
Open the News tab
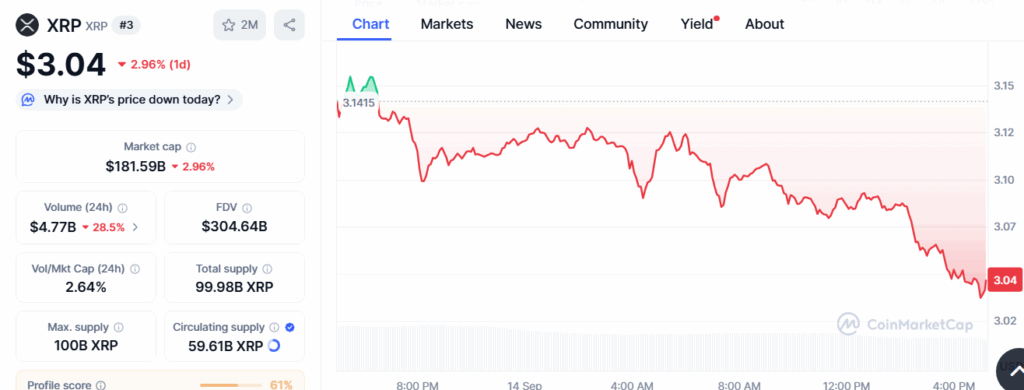click(x=523, y=24)
